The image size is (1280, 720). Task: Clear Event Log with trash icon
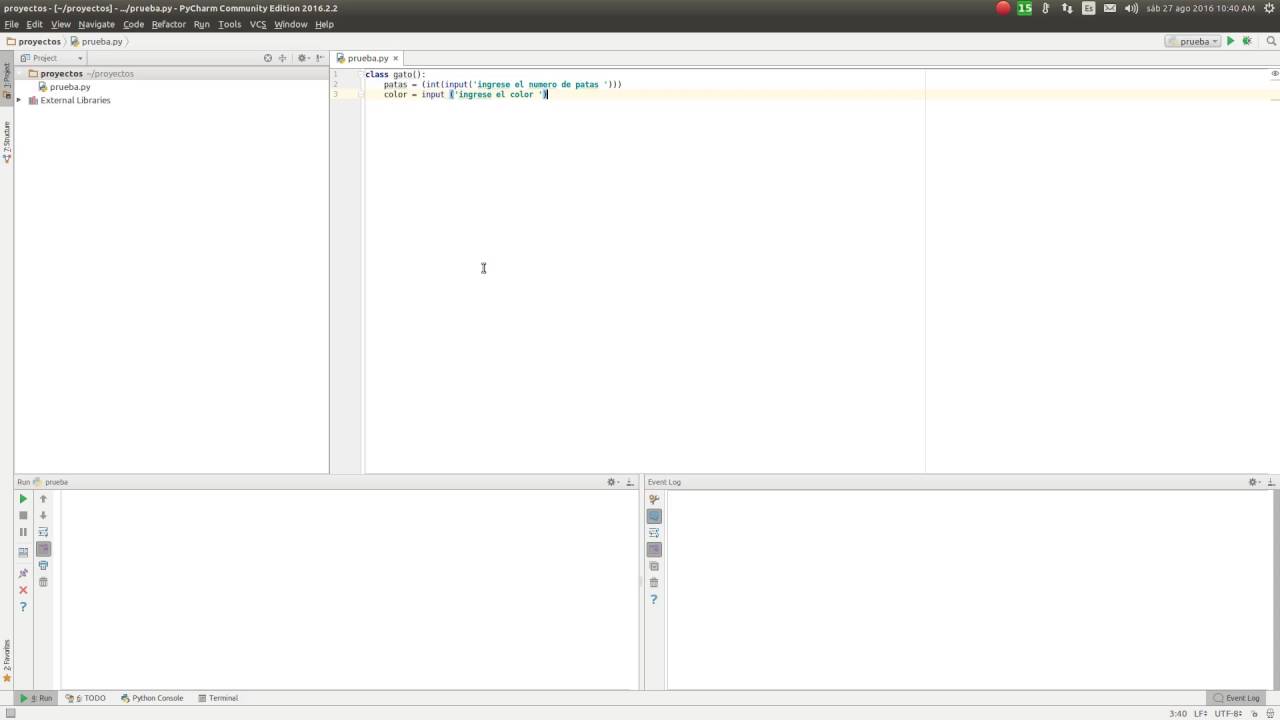[x=654, y=582]
